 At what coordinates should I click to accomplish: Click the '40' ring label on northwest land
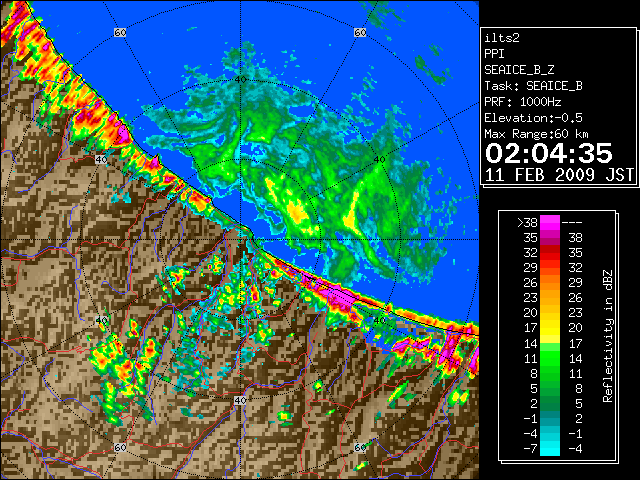(x=101, y=160)
